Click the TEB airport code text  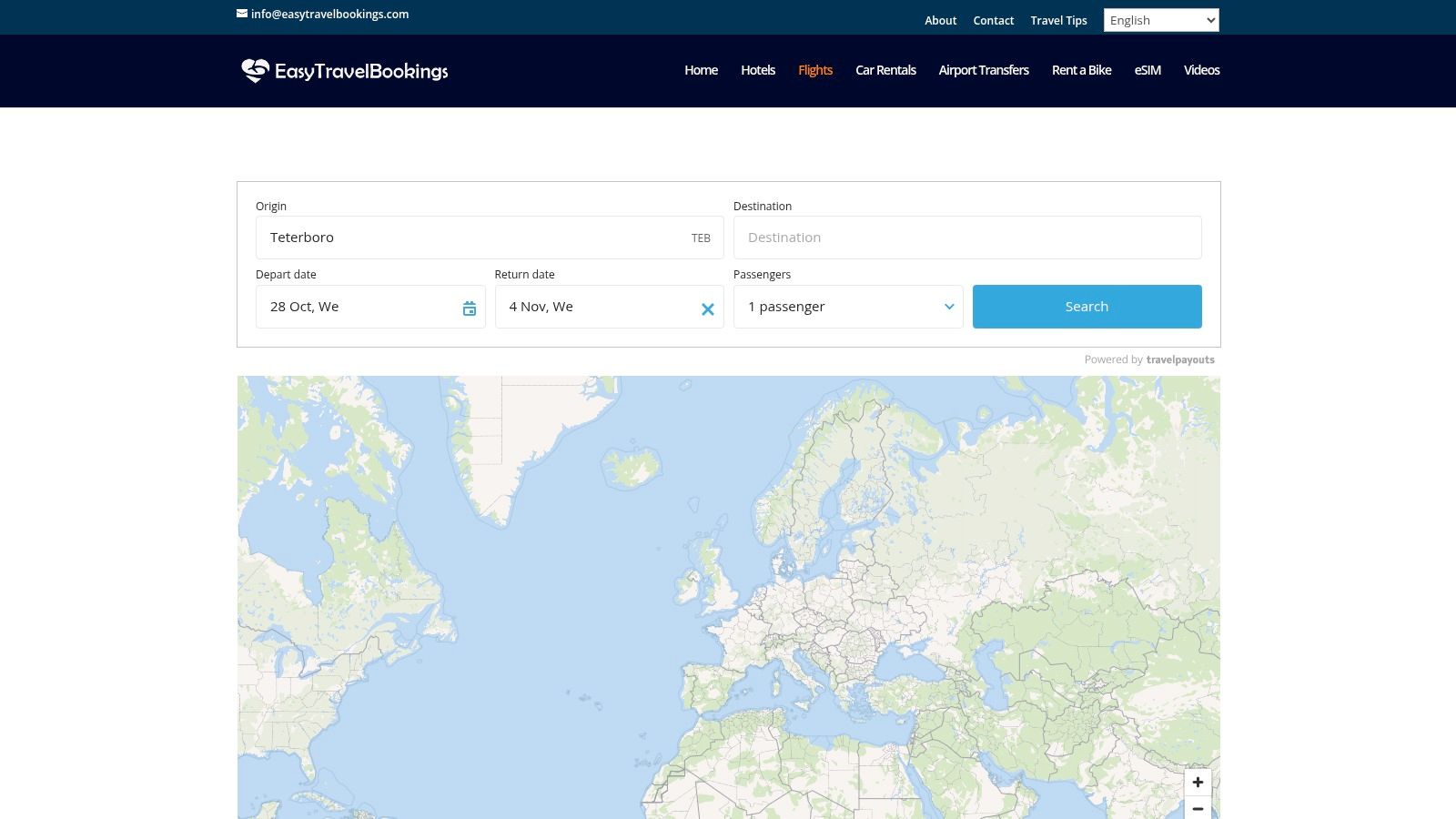tap(701, 238)
